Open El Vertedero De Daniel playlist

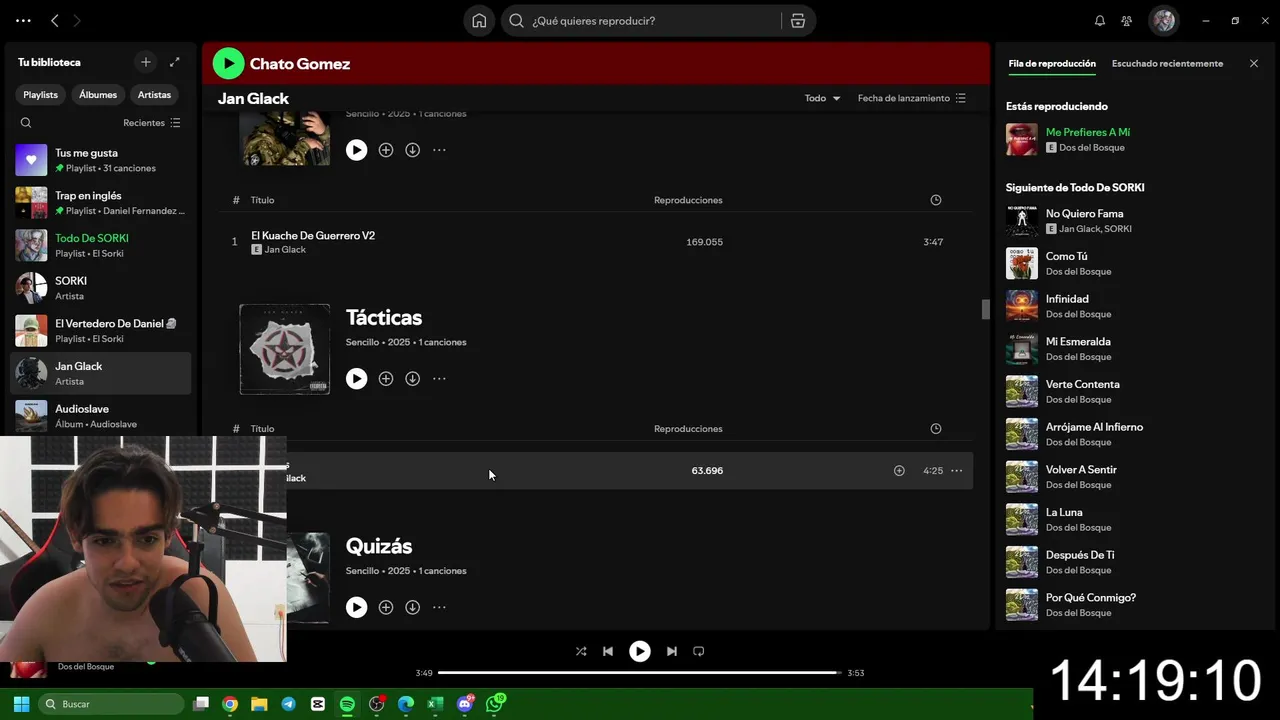(x=100, y=331)
